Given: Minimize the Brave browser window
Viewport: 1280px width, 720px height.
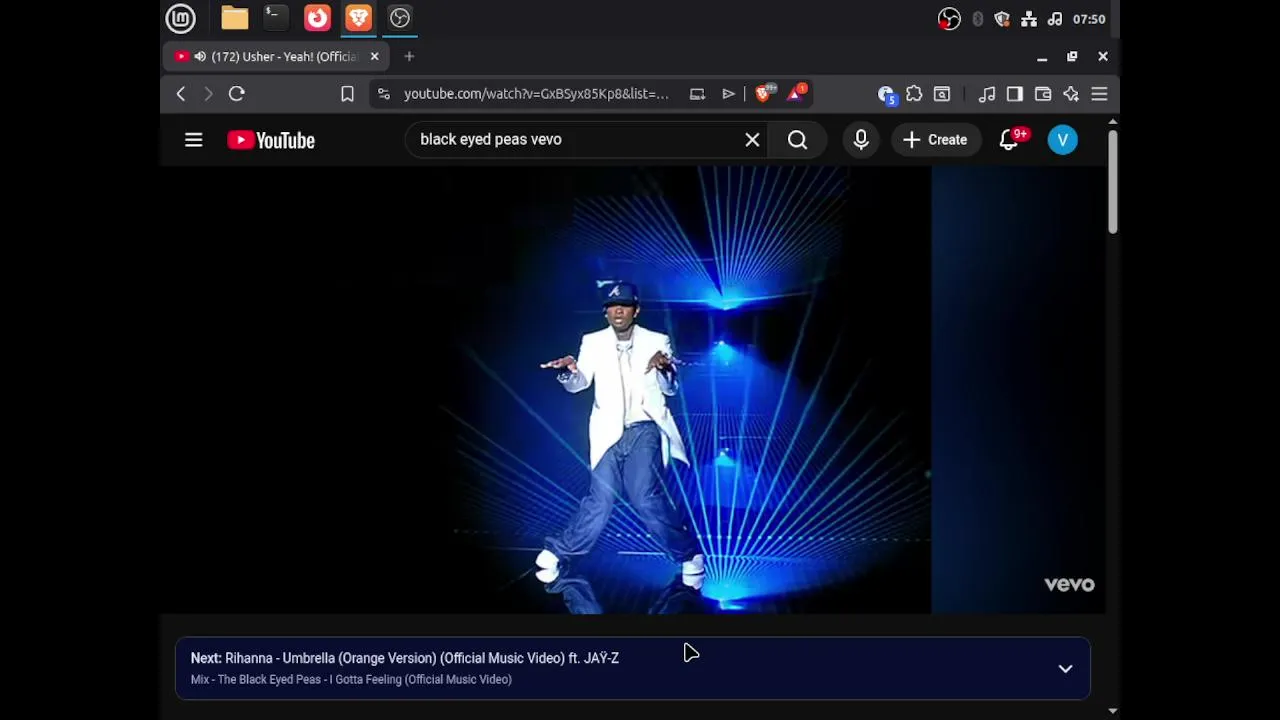Looking at the screenshot, I should pos(1042,57).
